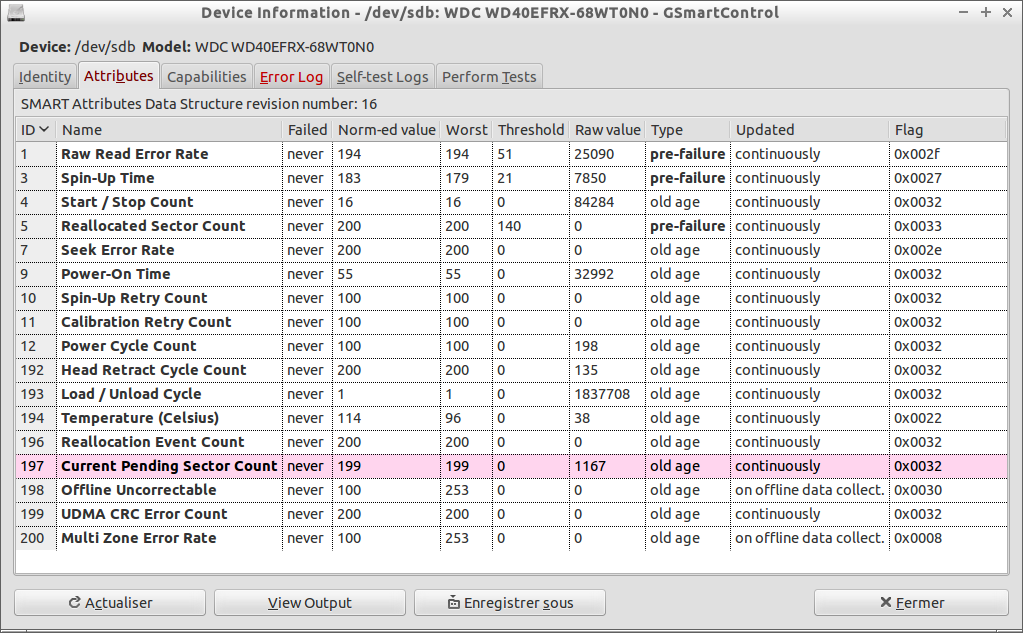Click the drive icon in the title bar
Viewport: 1023px width, 633px height.
point(16,12)
